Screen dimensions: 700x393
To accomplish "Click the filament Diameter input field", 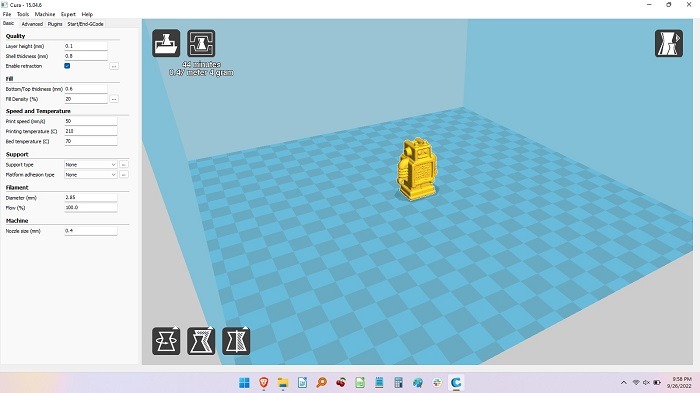I will pyautogui.click(x=91, y=197).
